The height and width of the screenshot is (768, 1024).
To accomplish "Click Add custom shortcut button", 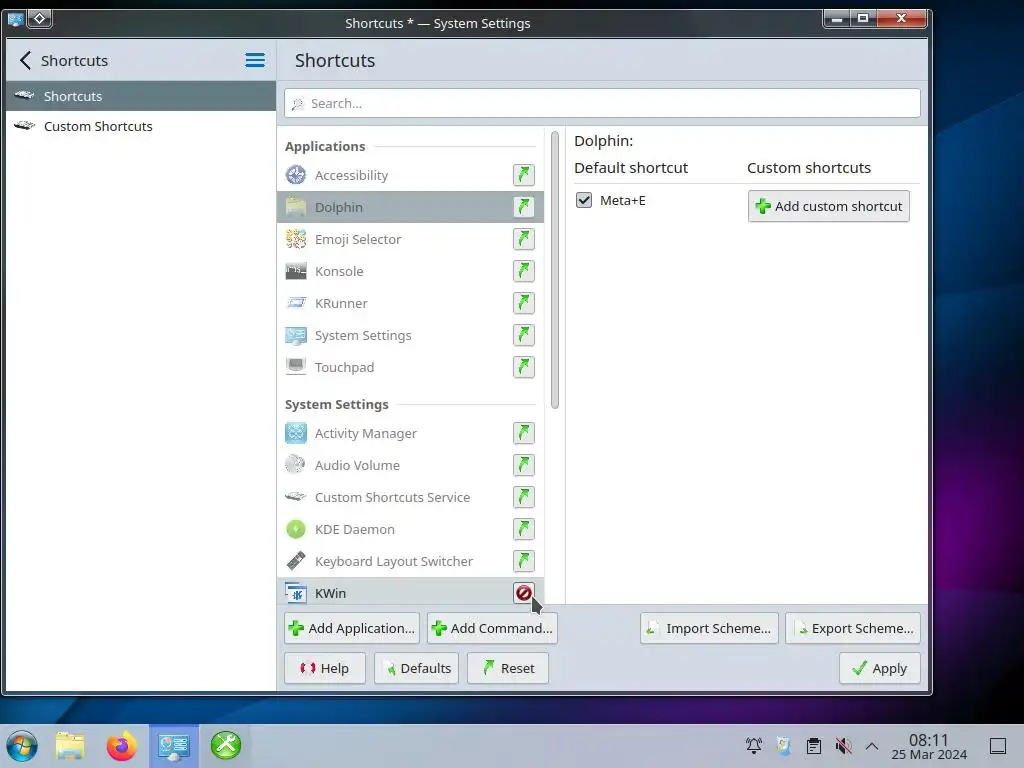I will pyautogui.click(x=829, y=206).
